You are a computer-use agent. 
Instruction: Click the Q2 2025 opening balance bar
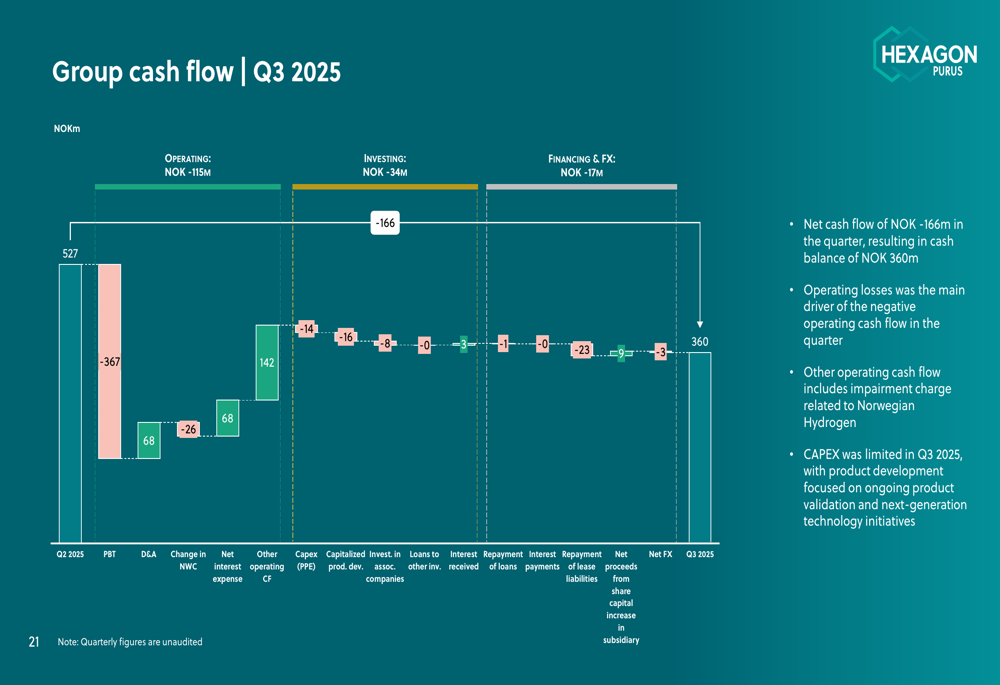pyautogui.click(x=70, y=402)
